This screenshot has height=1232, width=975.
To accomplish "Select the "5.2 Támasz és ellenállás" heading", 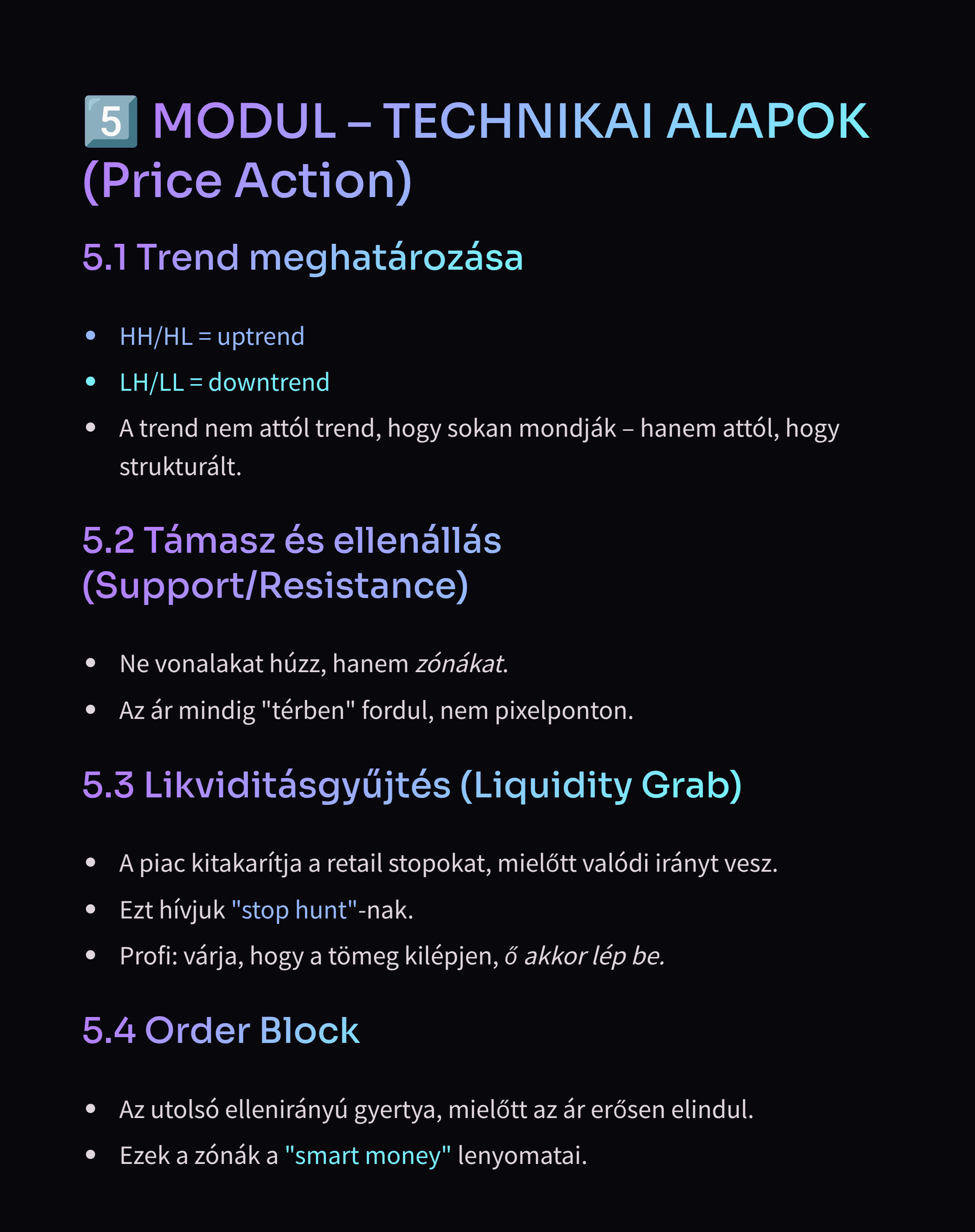I will click(x=292, y=540).
